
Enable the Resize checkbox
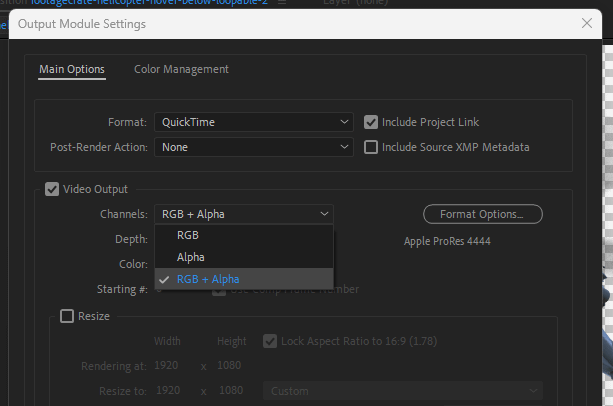click(x=67, y=316)
